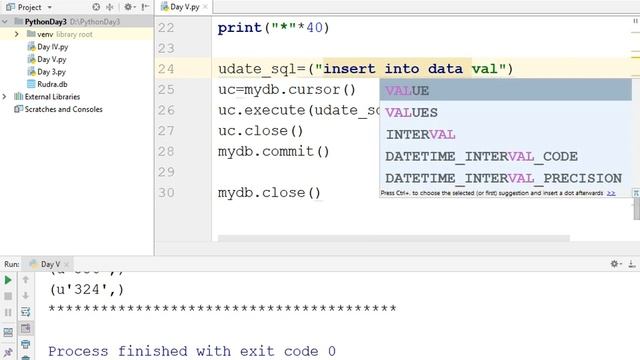Close the Day V.py editor tab
Screen dimensions: 640x360
coord(205,7)
